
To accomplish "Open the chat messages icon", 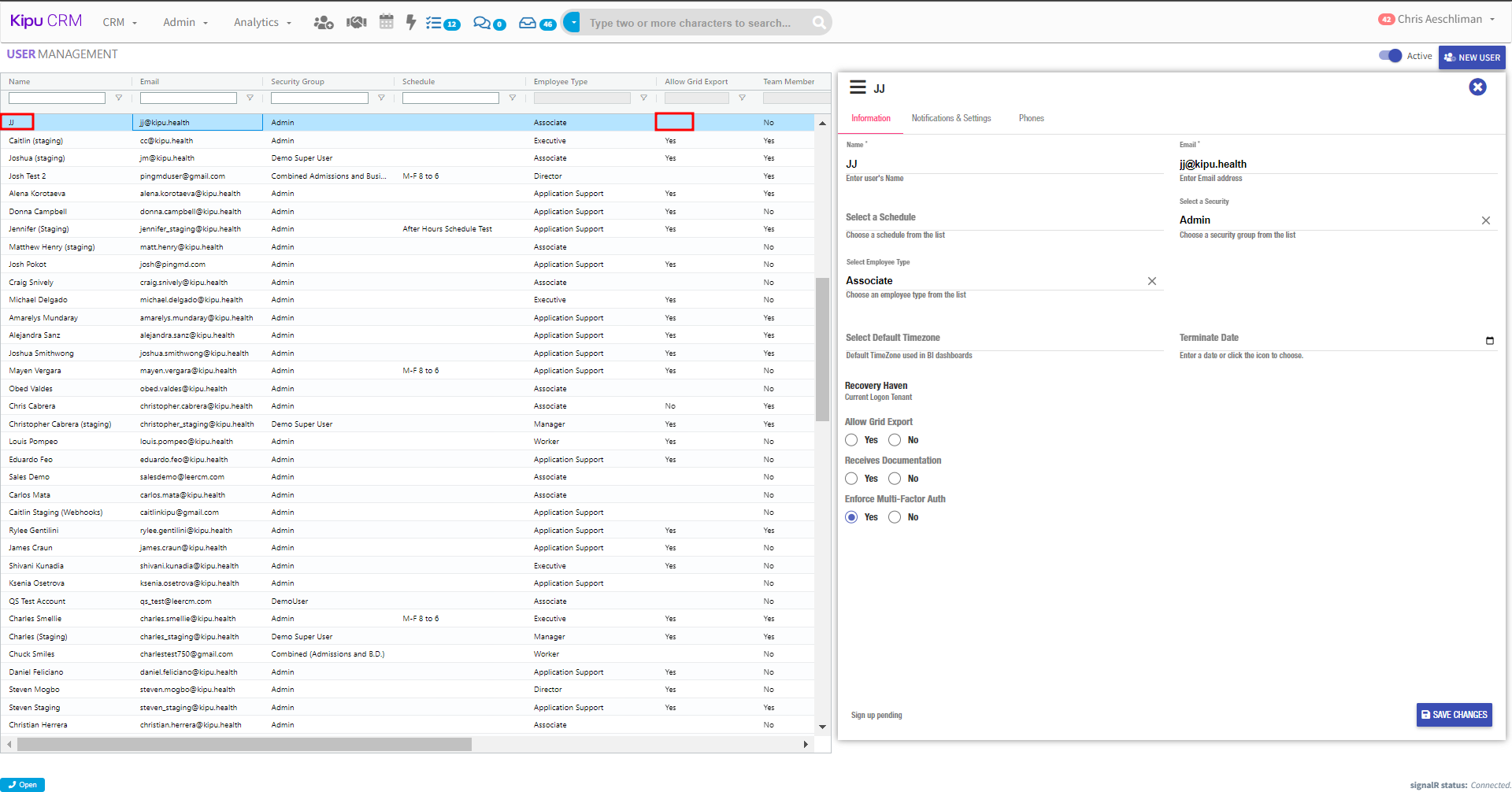I will tap(481, 23).
